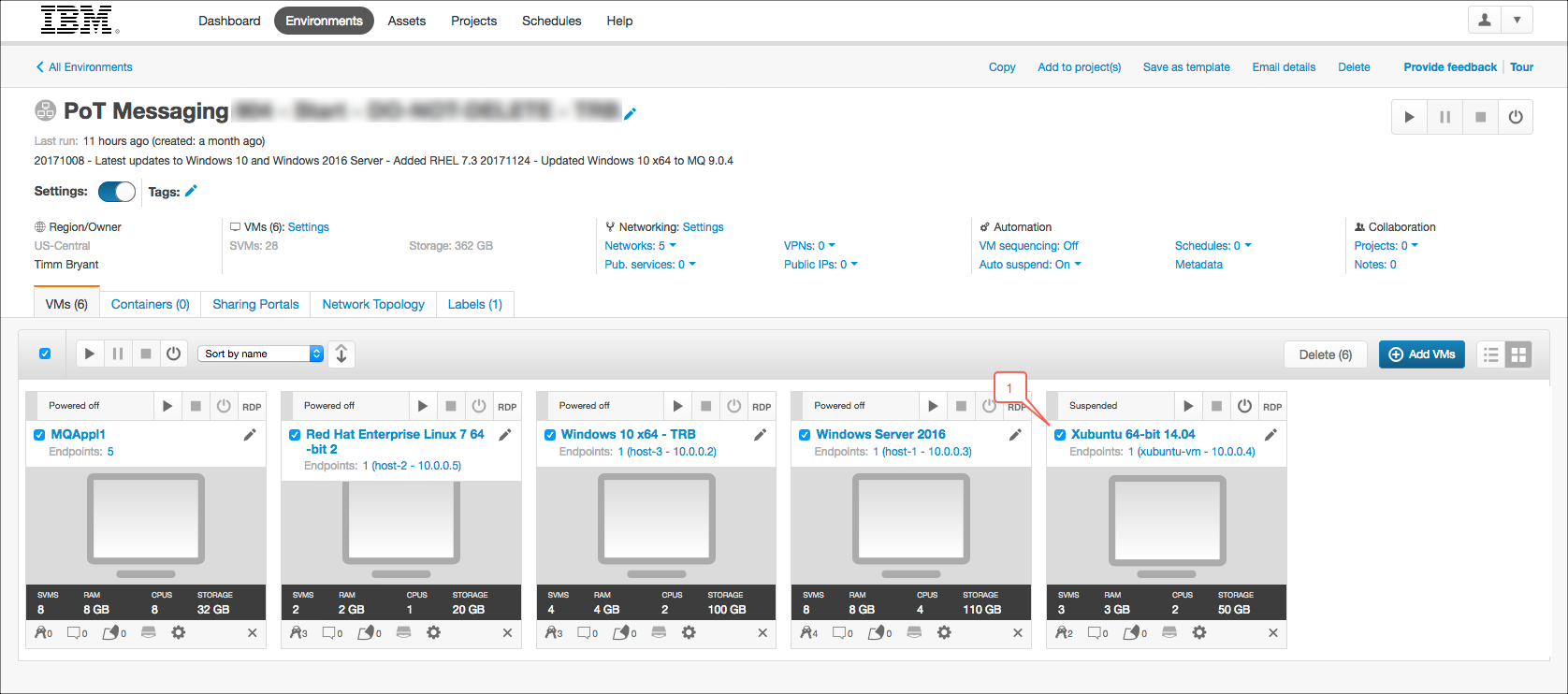Stop the environment with top stop icon

1480,117
